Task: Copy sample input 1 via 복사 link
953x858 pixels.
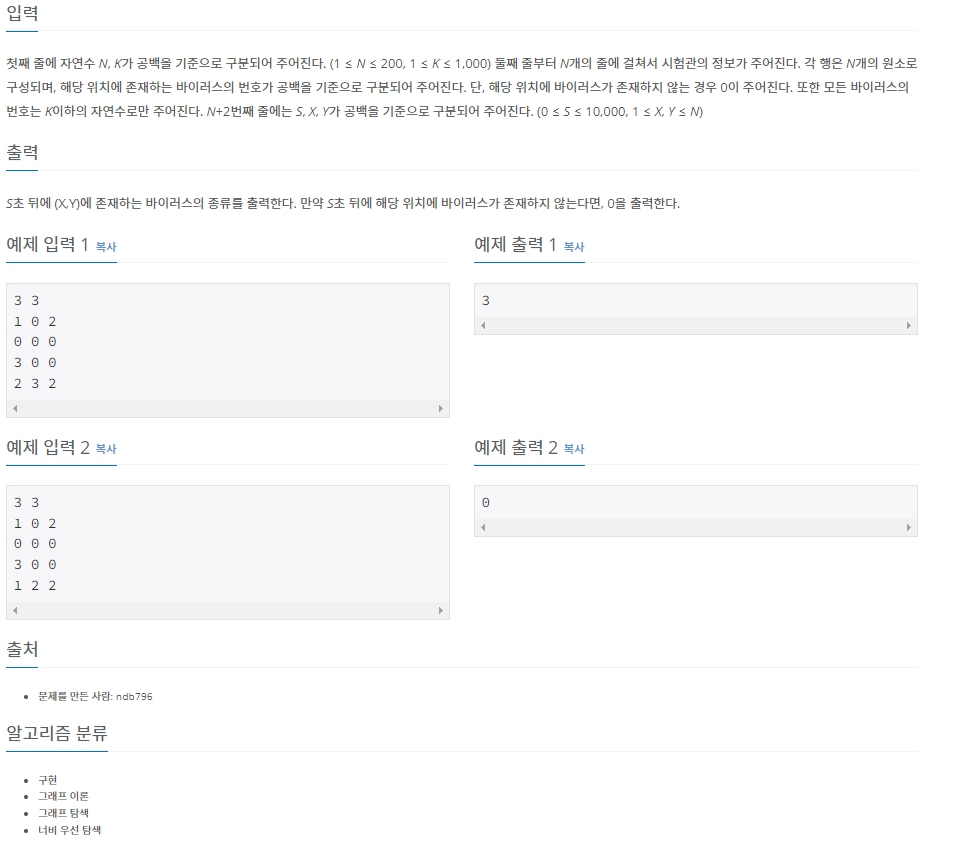Action: (106, 247)
